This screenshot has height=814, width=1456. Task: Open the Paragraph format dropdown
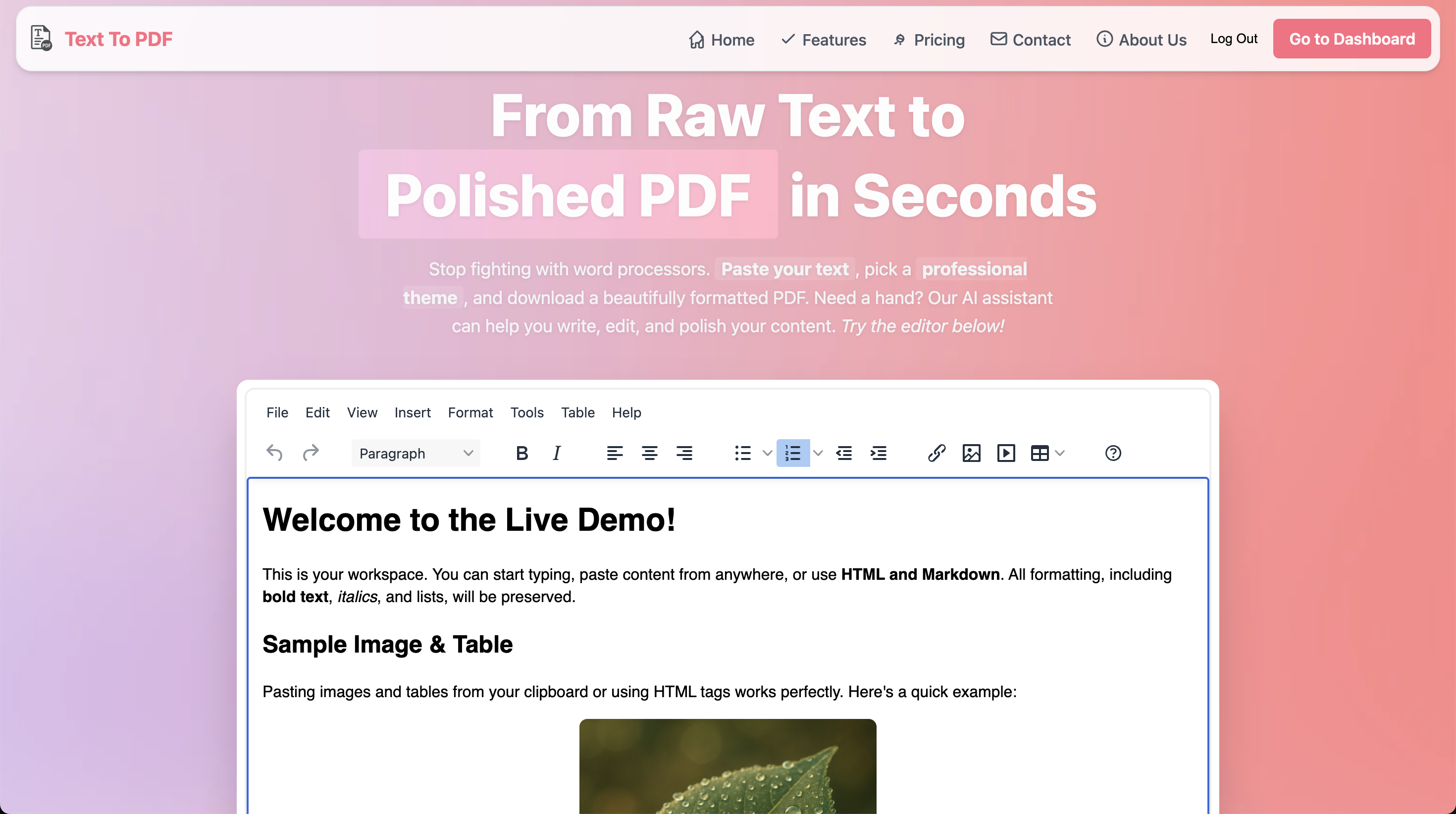click(416, 453)
